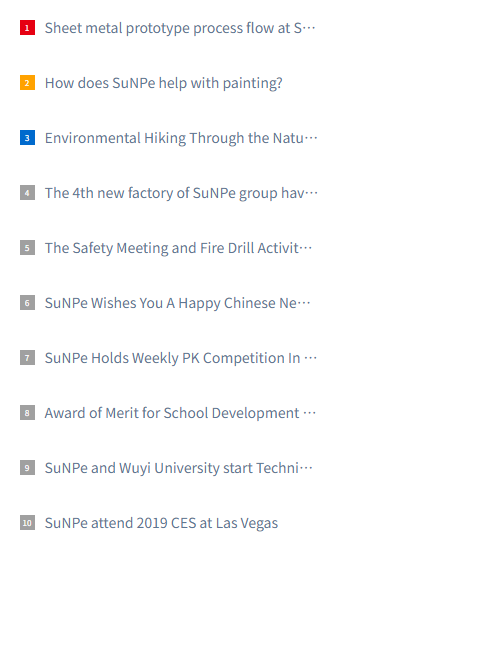
Task: Open SuNPe attend 2019 CES at Las Vegas
Action: 161,523
